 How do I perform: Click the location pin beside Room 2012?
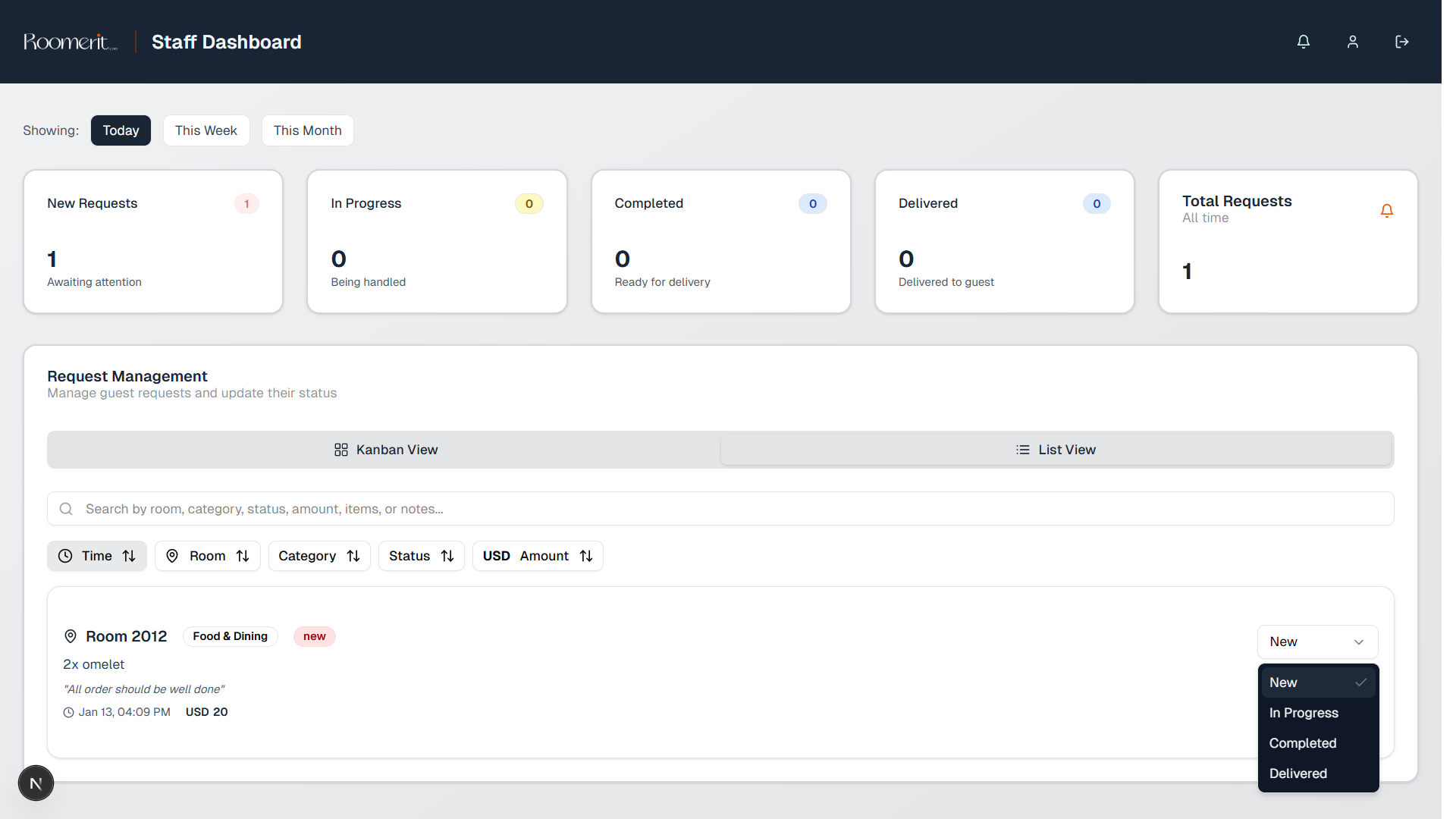71,636
